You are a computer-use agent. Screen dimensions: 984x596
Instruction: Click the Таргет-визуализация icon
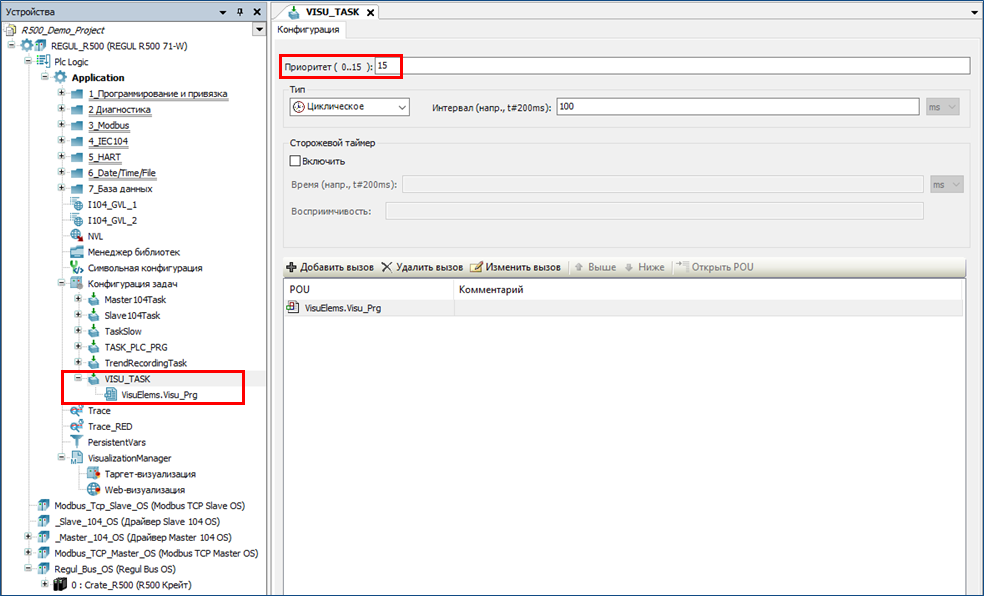94,474
